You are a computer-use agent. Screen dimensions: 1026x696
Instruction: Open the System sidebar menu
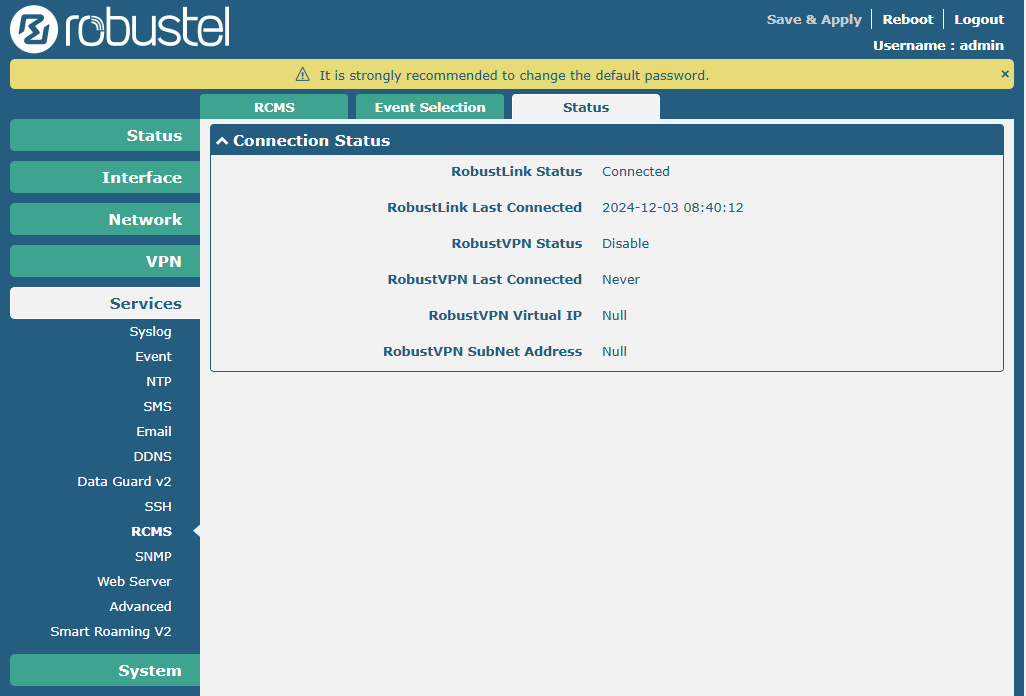(x=105, y=670)
